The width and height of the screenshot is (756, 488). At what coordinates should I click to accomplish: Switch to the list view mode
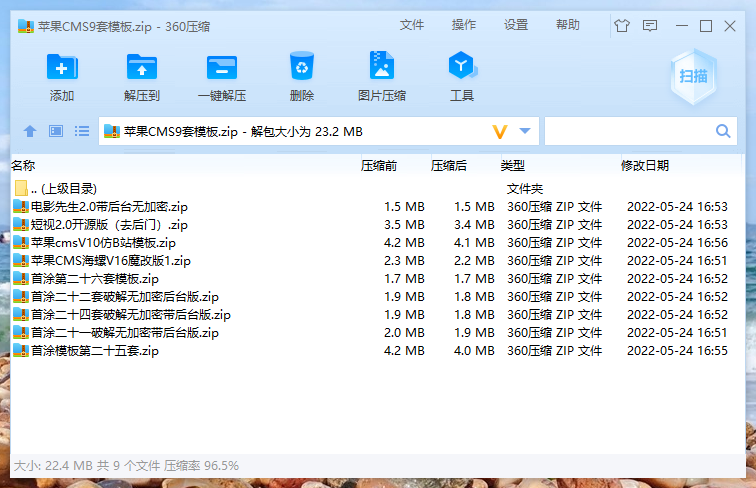pyautogui.click(x=82, y=131)
